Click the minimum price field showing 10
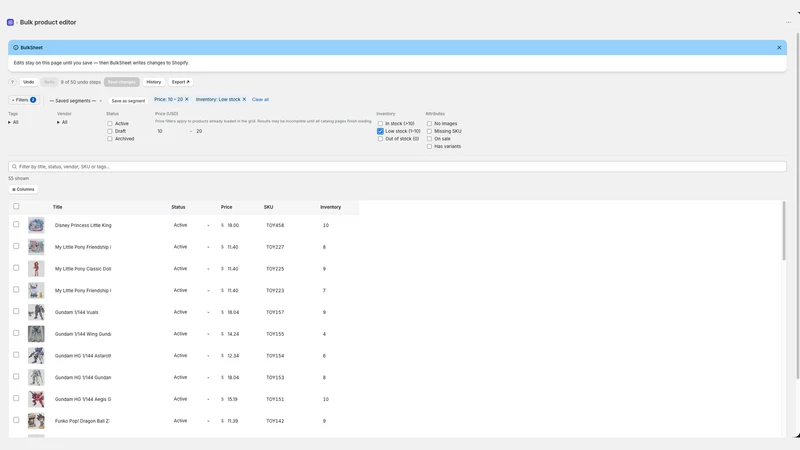Screen dimensions: 800x450 (x=171, y=131)
